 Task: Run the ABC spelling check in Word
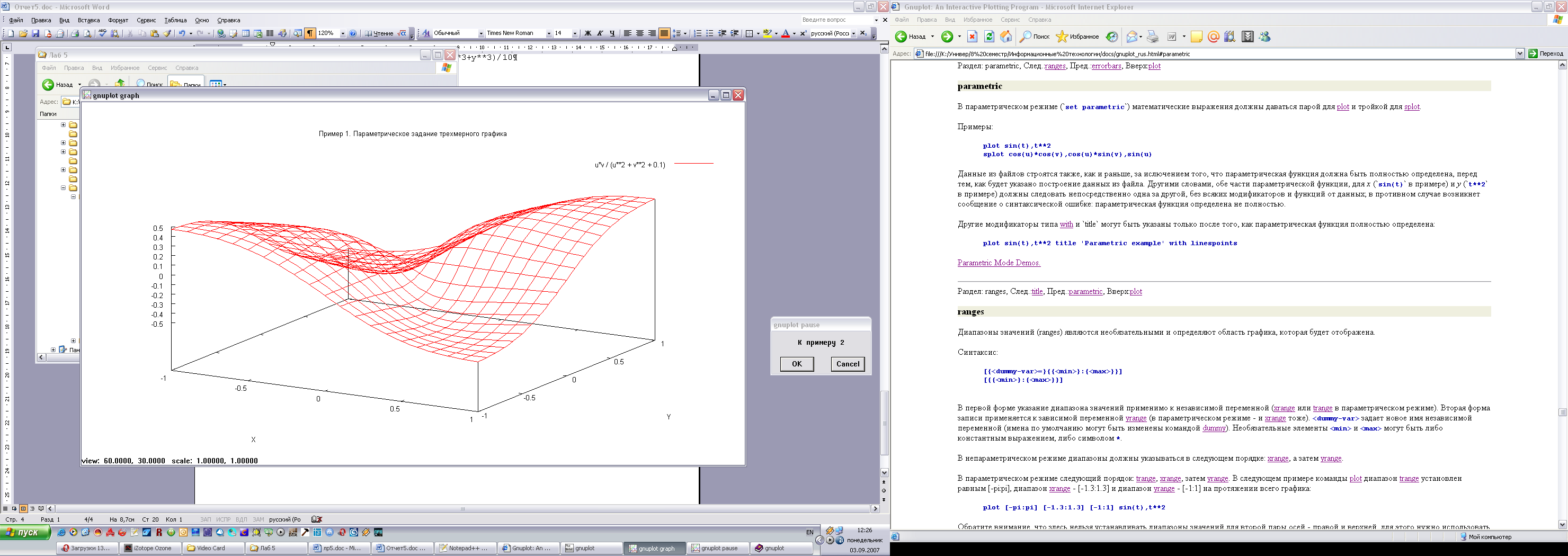pos(102,33)
